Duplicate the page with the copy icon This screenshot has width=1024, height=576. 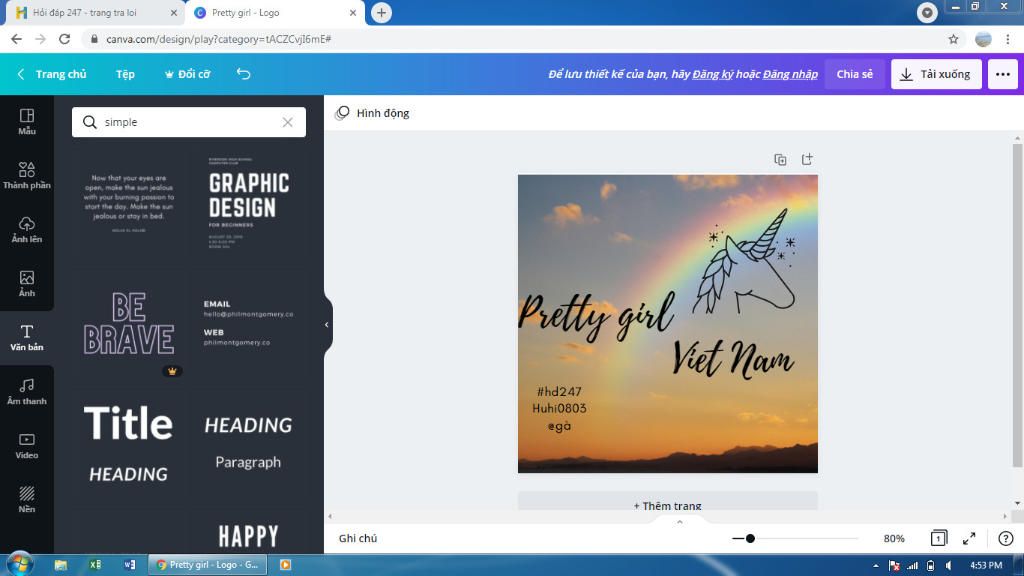(780, 159)
